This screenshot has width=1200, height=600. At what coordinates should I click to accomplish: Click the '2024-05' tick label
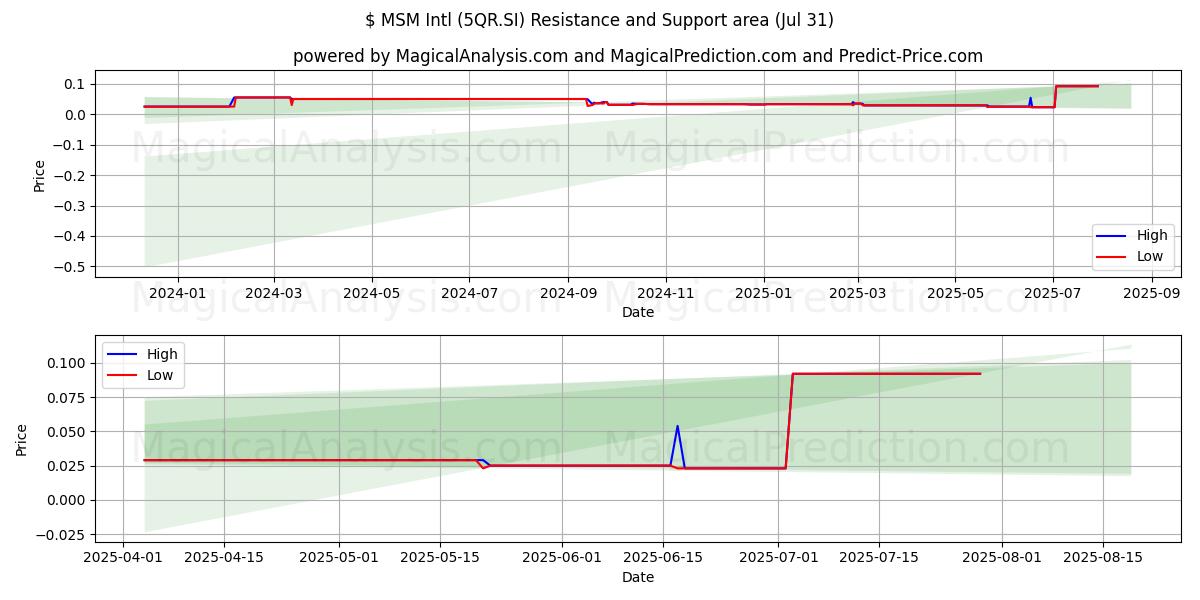(371, 293)
